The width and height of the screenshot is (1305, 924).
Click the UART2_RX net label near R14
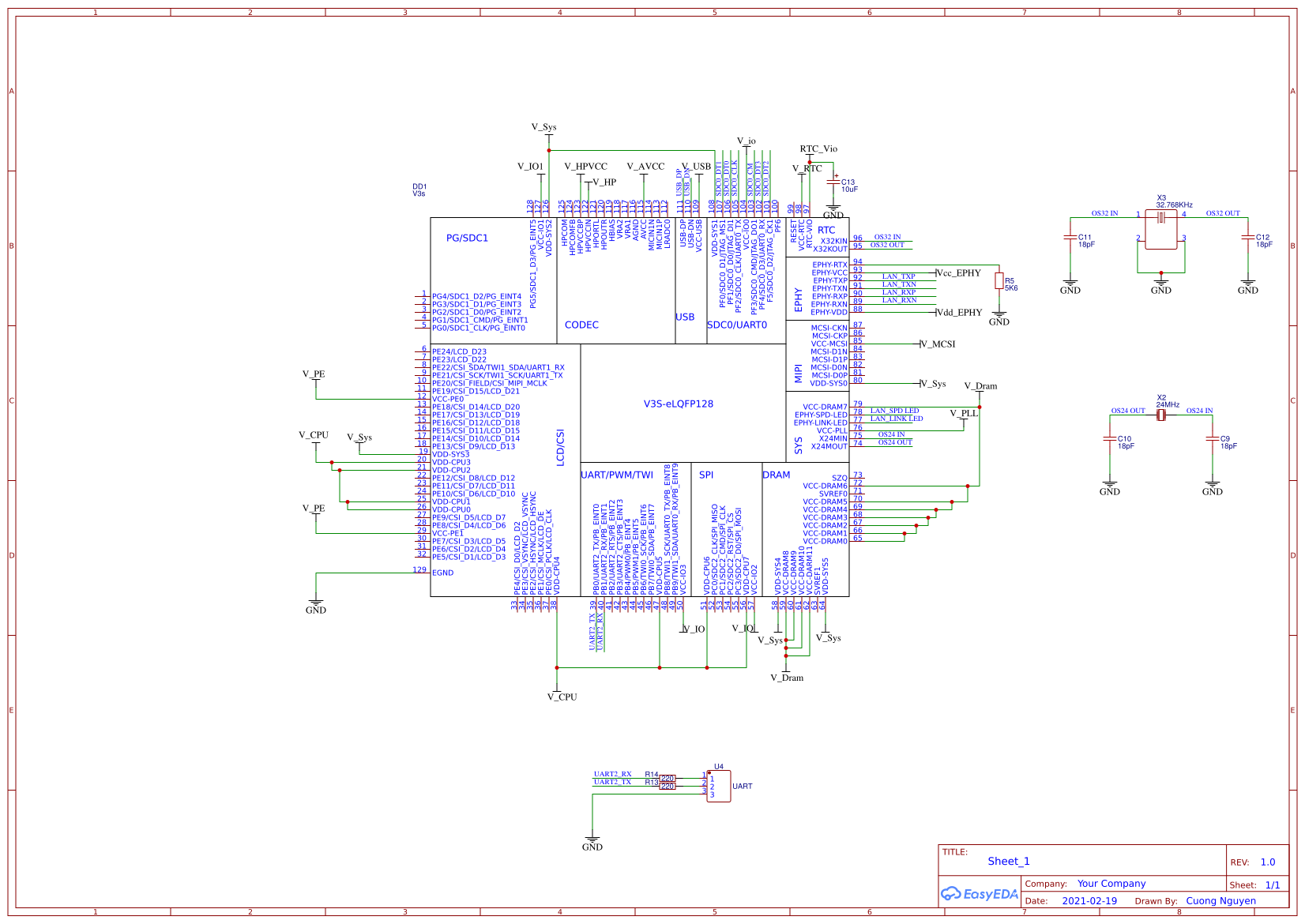click(613, 774)
